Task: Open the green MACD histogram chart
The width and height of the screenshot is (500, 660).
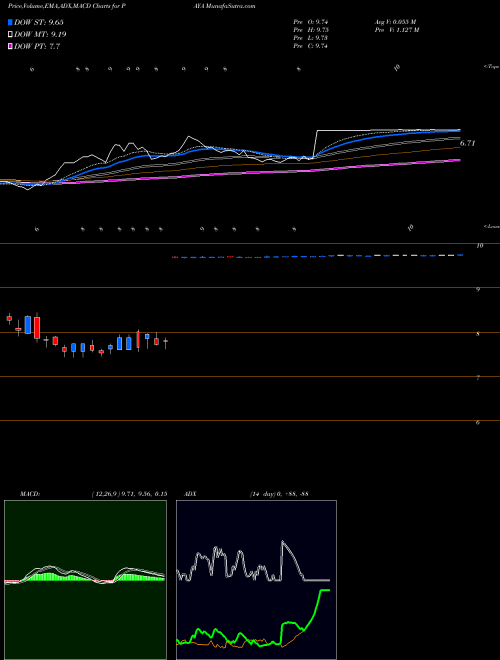Action: [x=85, y=580]
